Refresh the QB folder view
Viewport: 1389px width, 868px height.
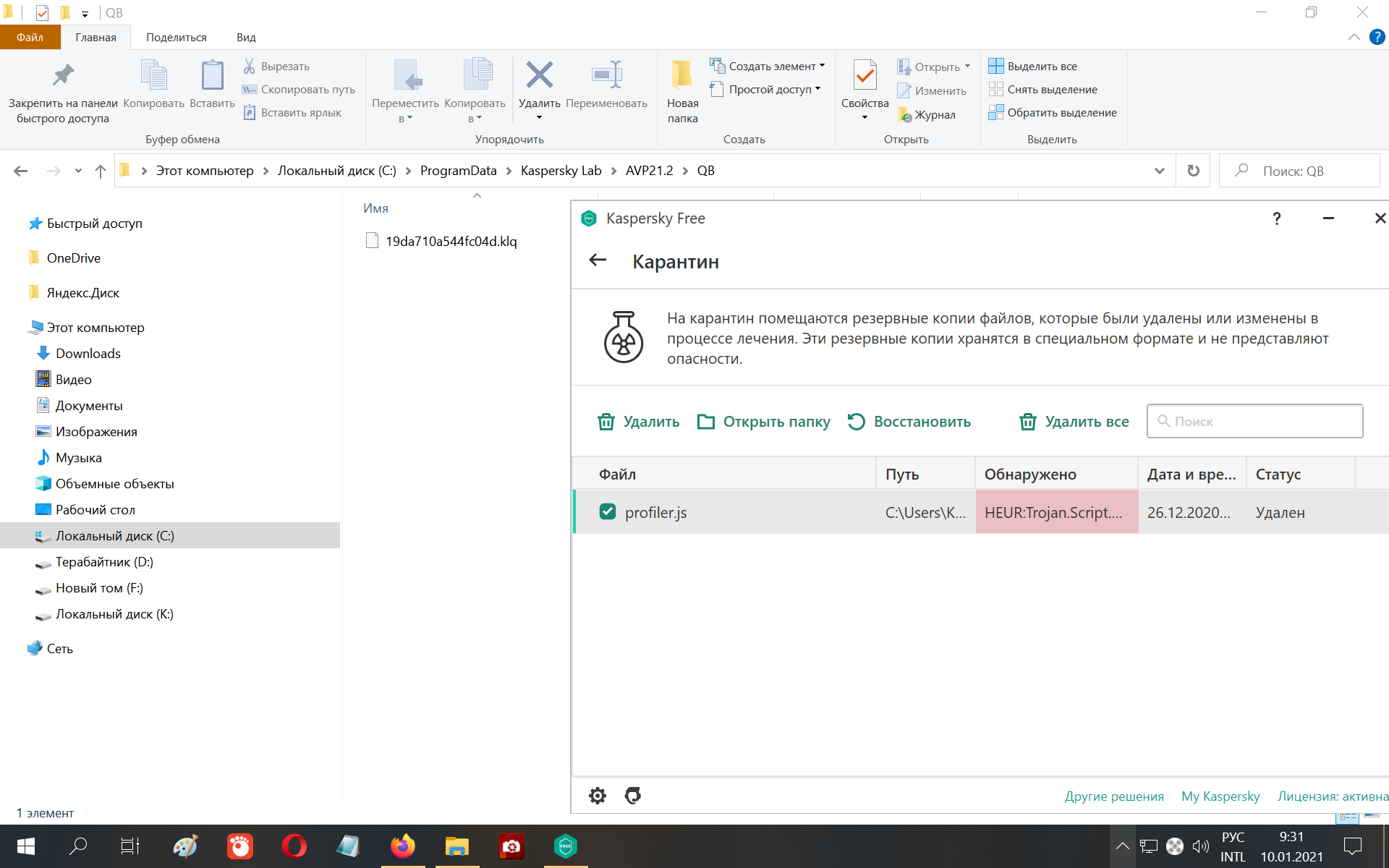[x=1193, y=171]
